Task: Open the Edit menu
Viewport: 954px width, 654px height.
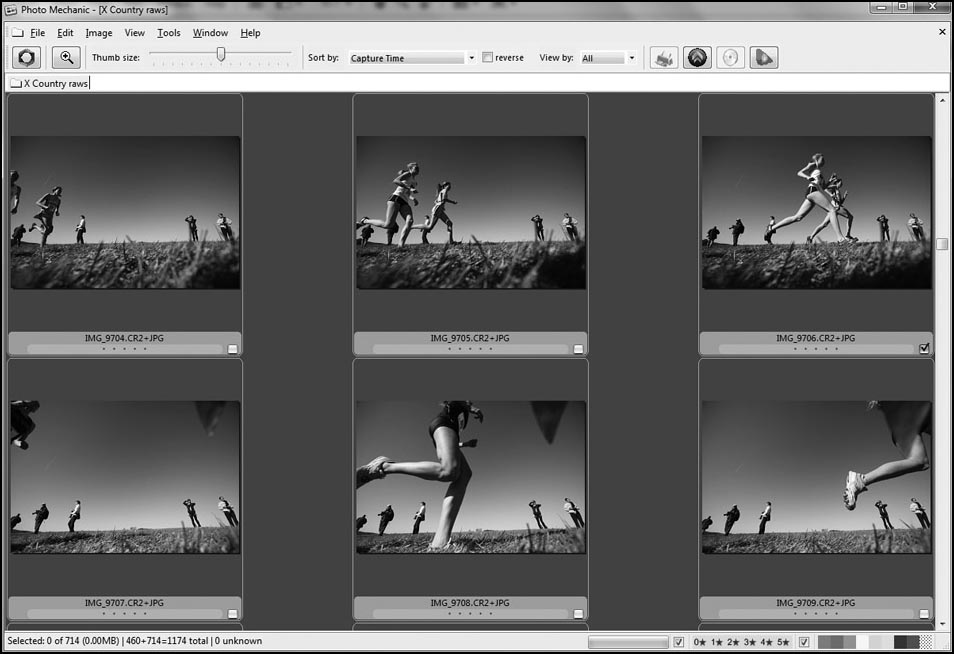Action: point(65,33)
